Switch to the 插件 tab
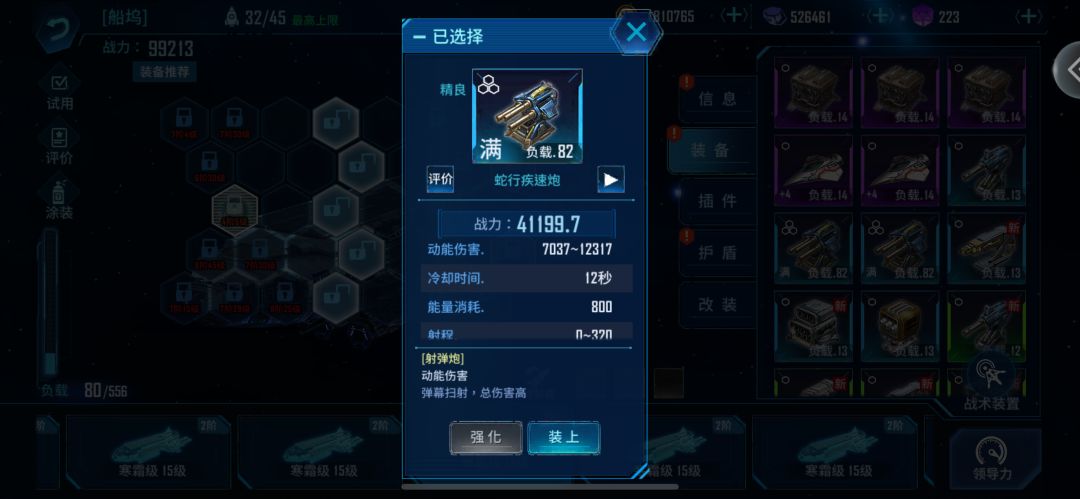This screenshot has width=1080, height=499. [x=717, y=201]
